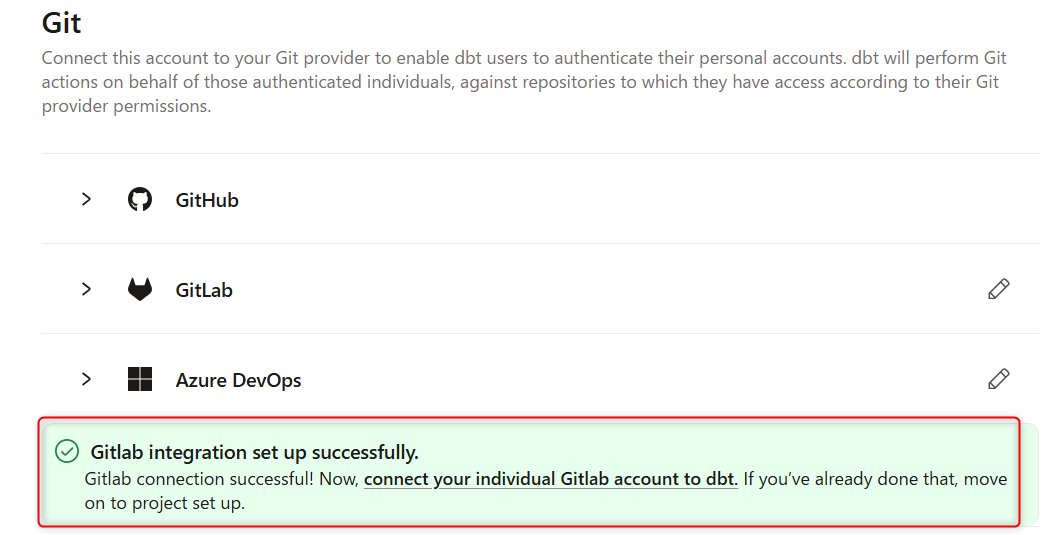The width and height of the screenshot is (1062, 535).
Task: Click the green checkmark circle icon
Action: point(67,451)
